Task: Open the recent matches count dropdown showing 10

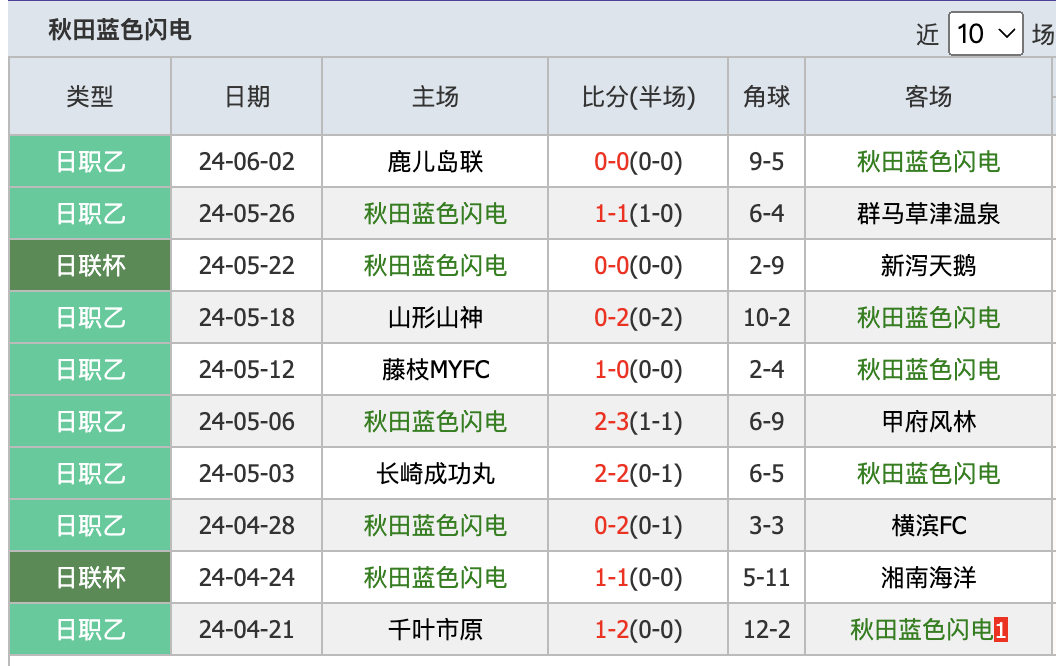Action: click(985, 33)
